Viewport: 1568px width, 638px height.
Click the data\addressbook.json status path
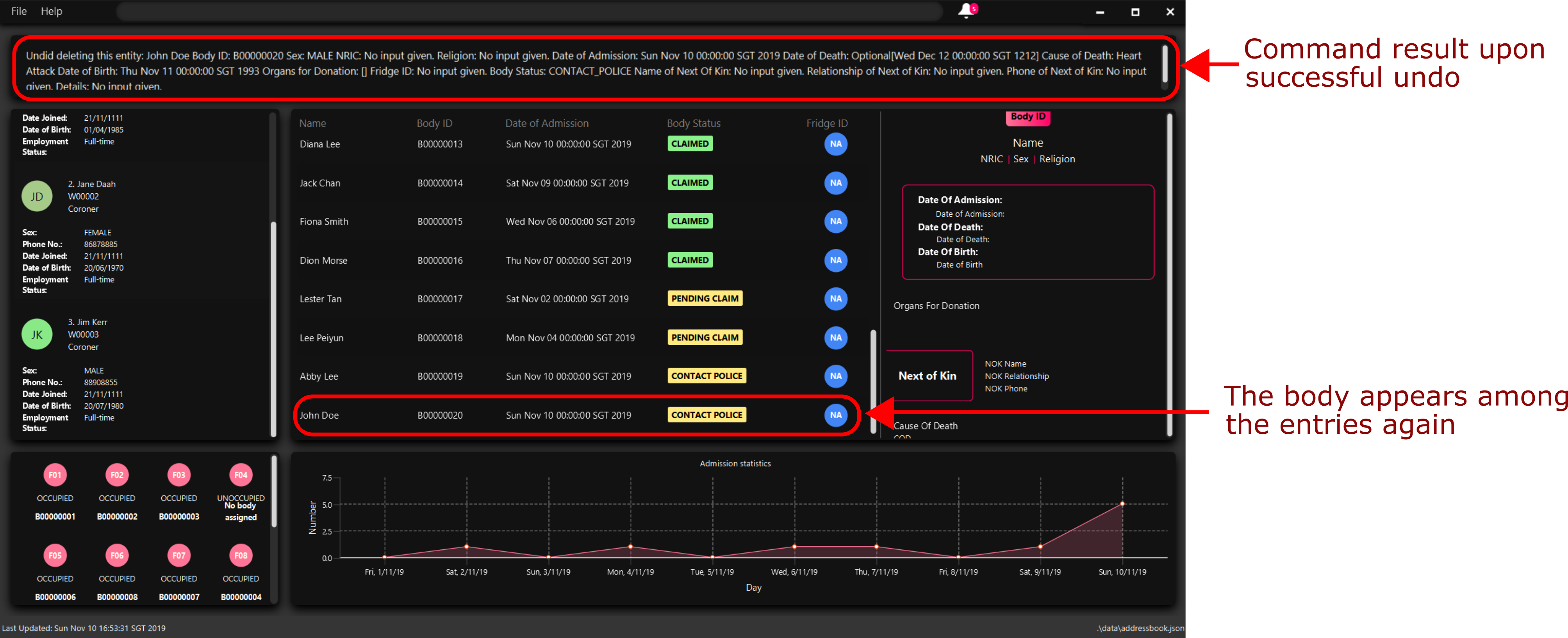point(1140,628)
